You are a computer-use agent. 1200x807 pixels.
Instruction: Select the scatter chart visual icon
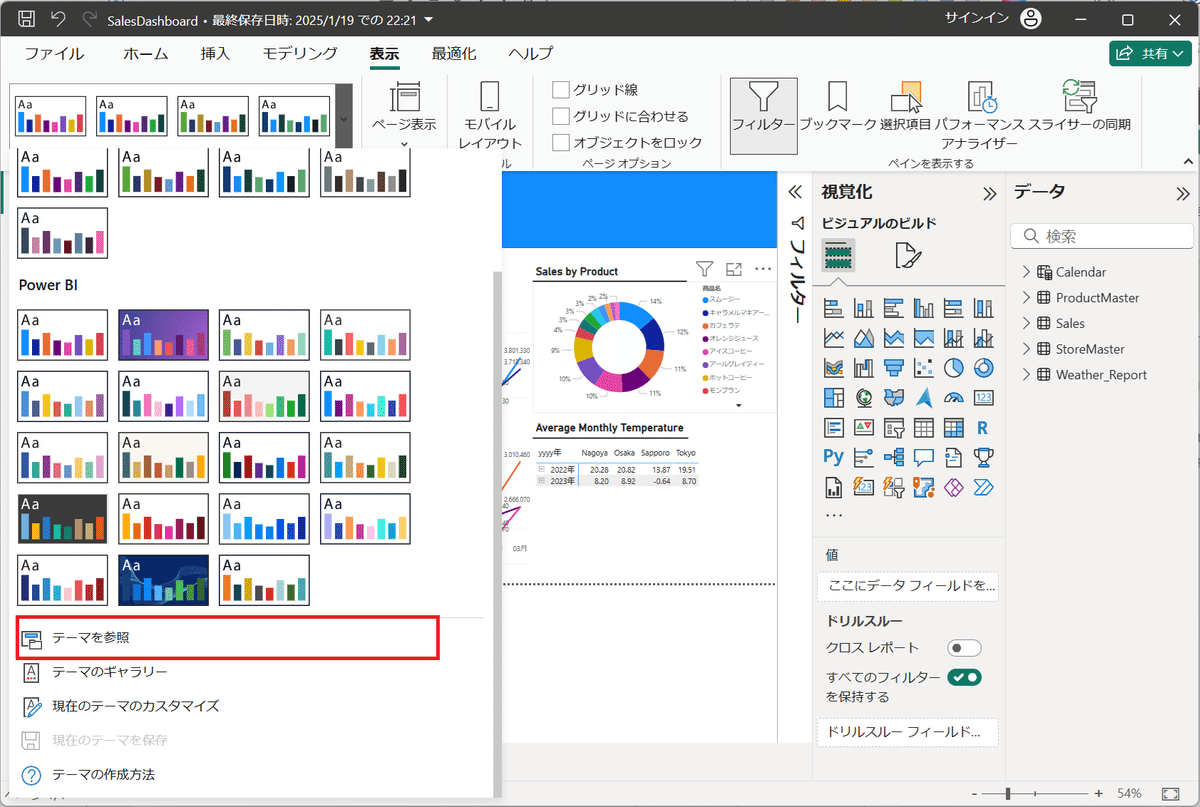923,368
